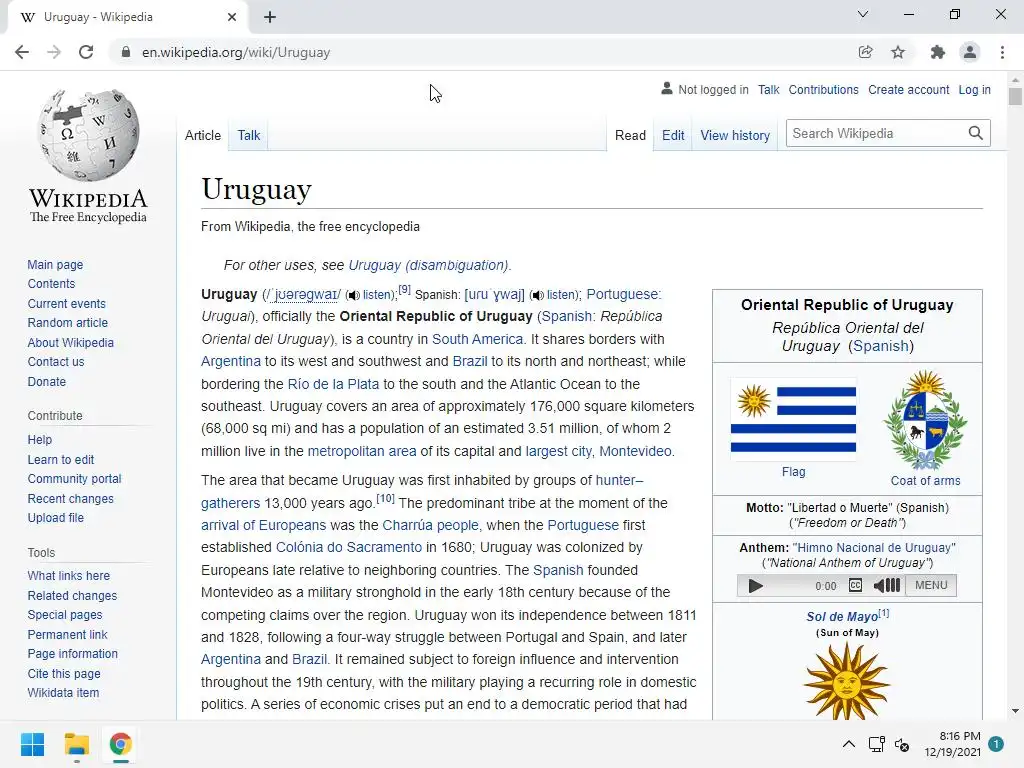Go to Main page in sidebar

pos(56,264)
